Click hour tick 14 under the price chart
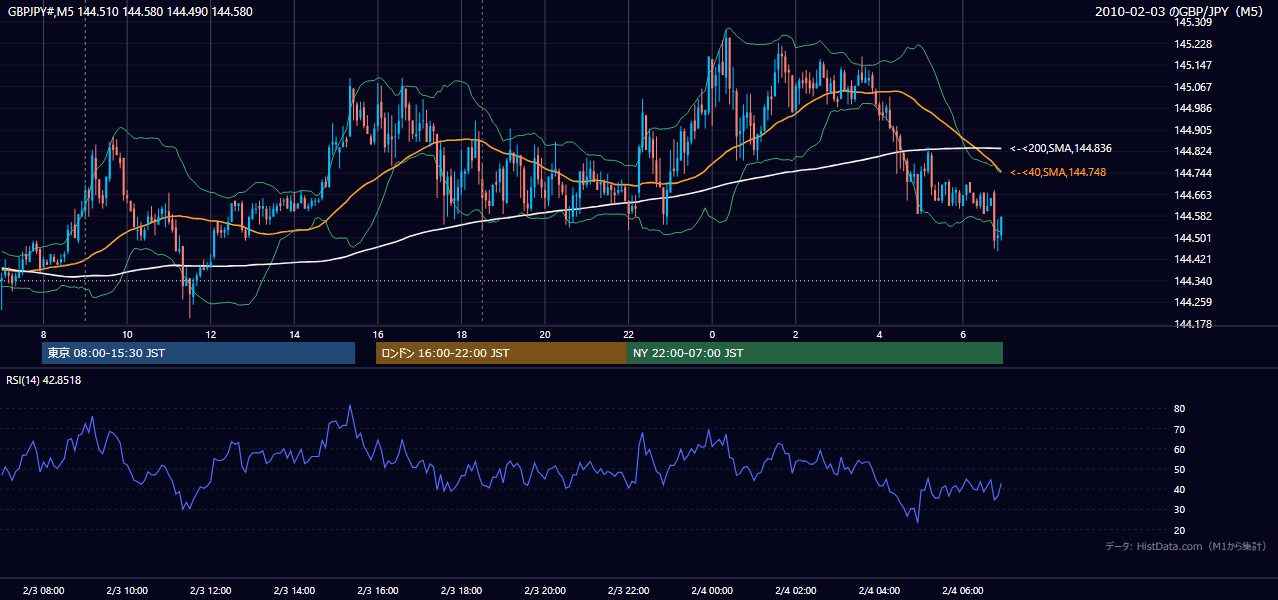The image size is (1278, 600). 294,334
